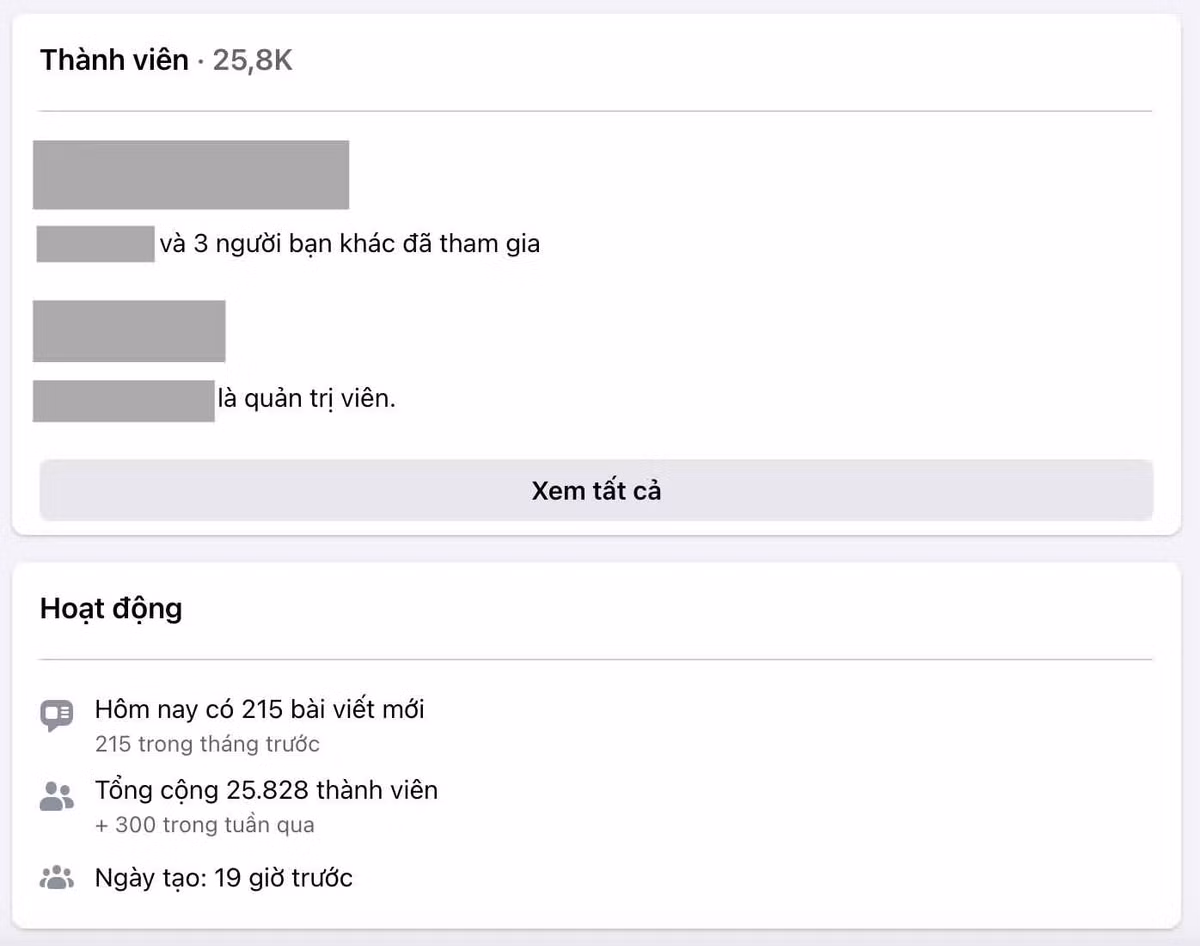This screenshot has height=946, width=1200.
Task: Click the group creation icon beside Ngày tạo
Action: [x=58, y=877]
